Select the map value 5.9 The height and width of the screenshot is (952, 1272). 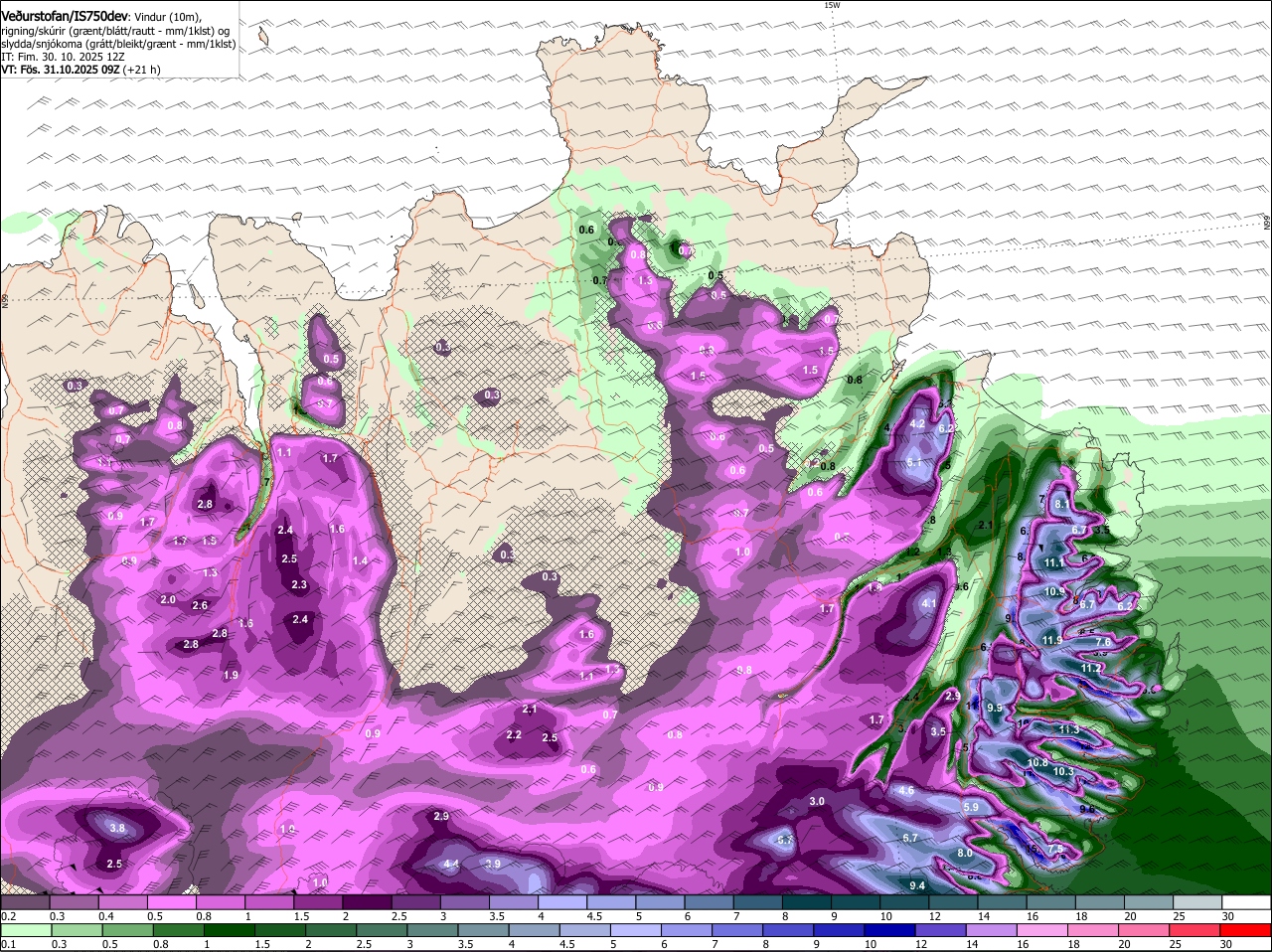pos(971,807)
